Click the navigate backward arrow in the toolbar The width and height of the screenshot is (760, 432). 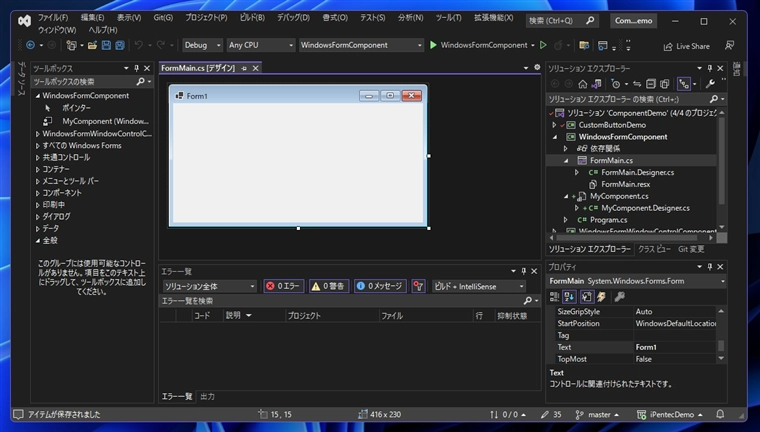(x=30, y=45)
